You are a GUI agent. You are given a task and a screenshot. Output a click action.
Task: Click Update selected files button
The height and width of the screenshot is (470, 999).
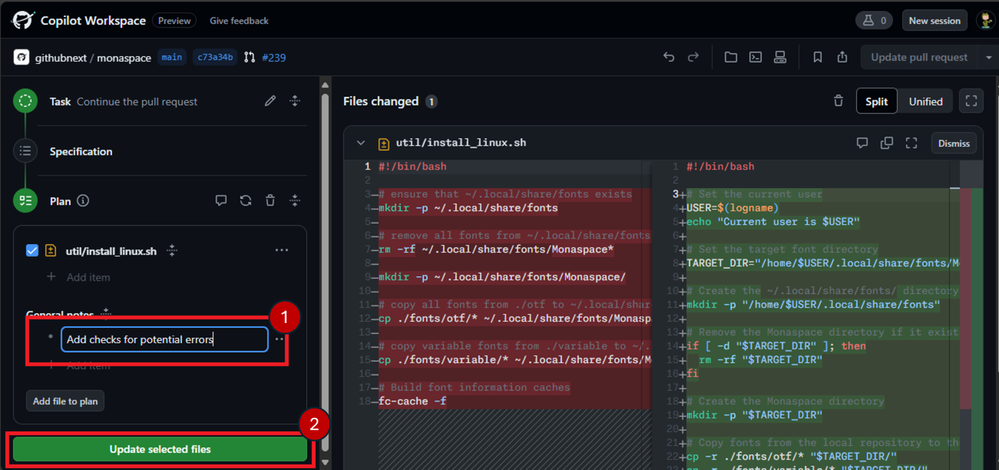(x=160, y=449)
